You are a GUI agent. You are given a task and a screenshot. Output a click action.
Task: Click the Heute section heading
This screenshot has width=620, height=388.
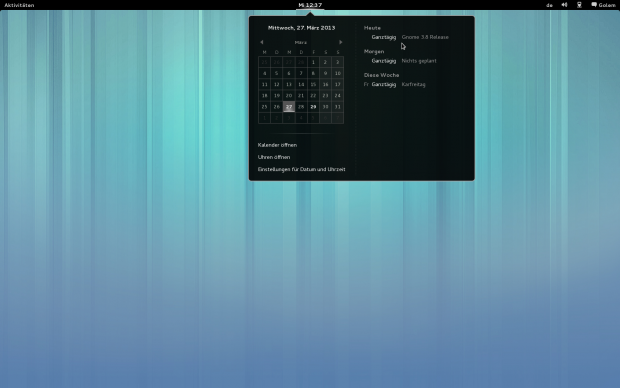(372, 28)
